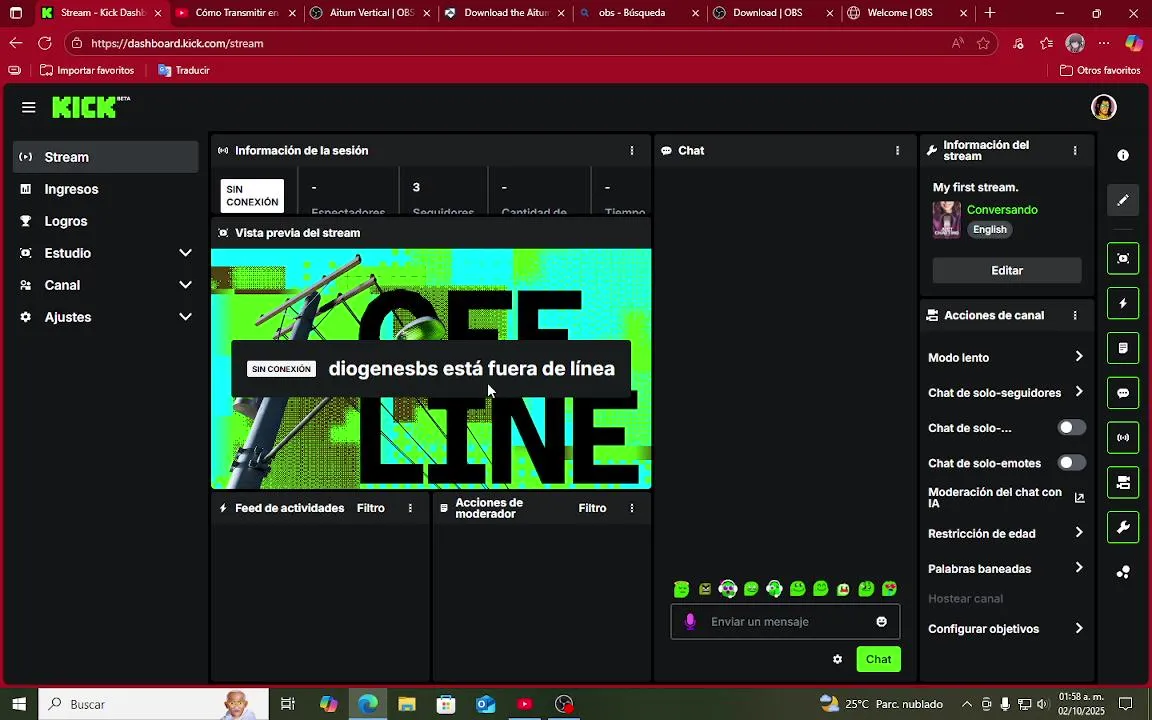The width and height of the screenshot is (1152, 720).
Task: Click the Editar button in stream info
Action: 1007,270
